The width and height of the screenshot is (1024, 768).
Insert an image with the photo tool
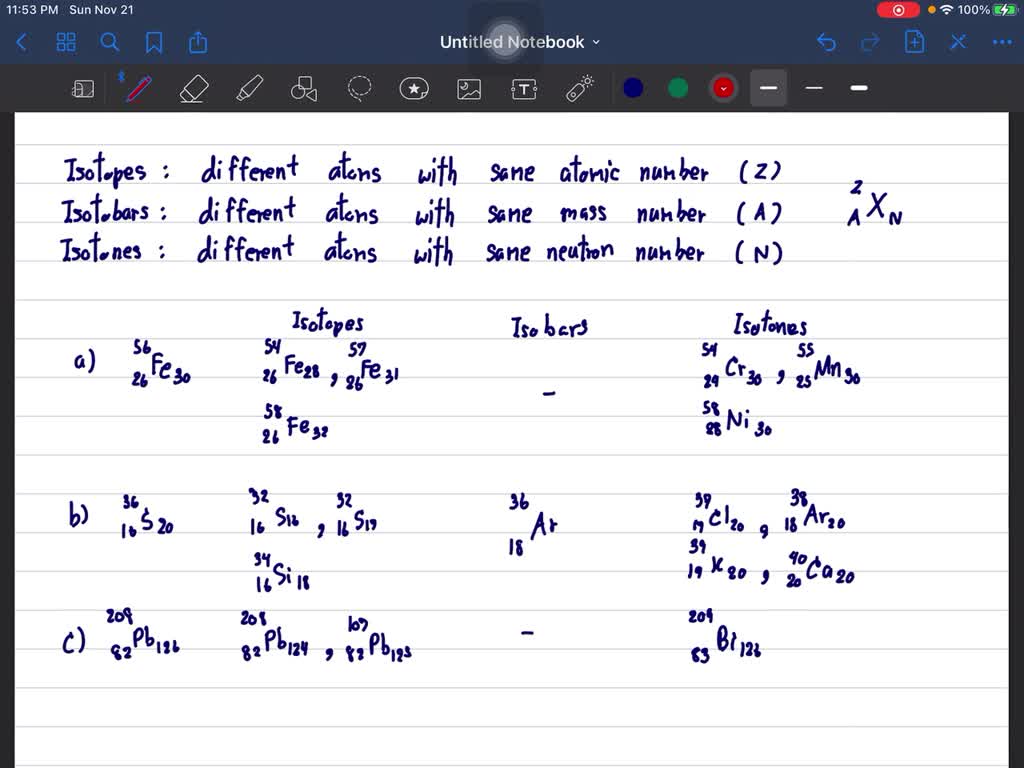469,88
